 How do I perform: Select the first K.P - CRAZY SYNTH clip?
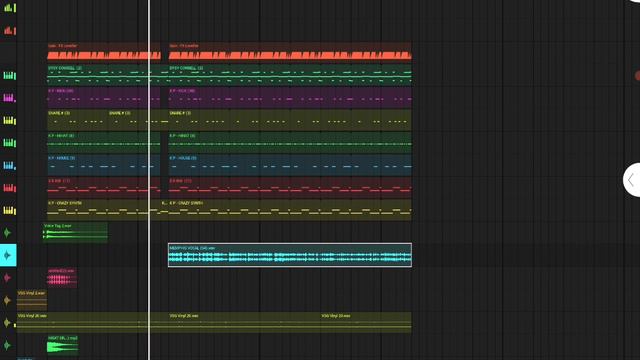[x=104, y=210]
